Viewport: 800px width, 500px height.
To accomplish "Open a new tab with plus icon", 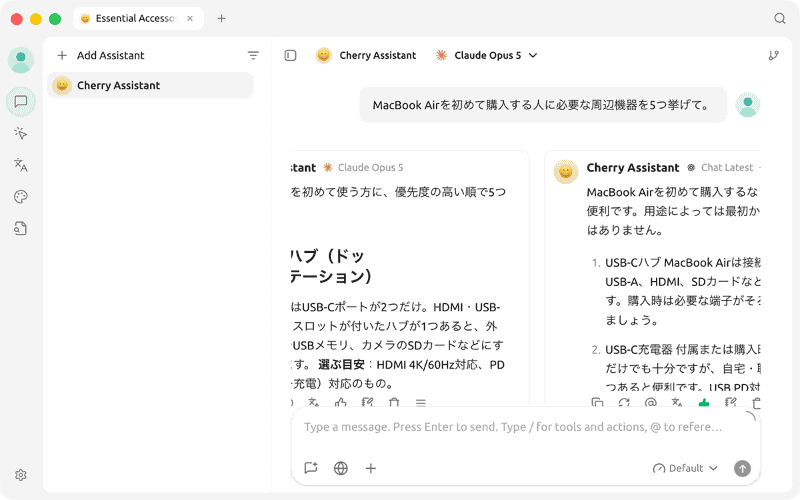I will coord(221,18).
